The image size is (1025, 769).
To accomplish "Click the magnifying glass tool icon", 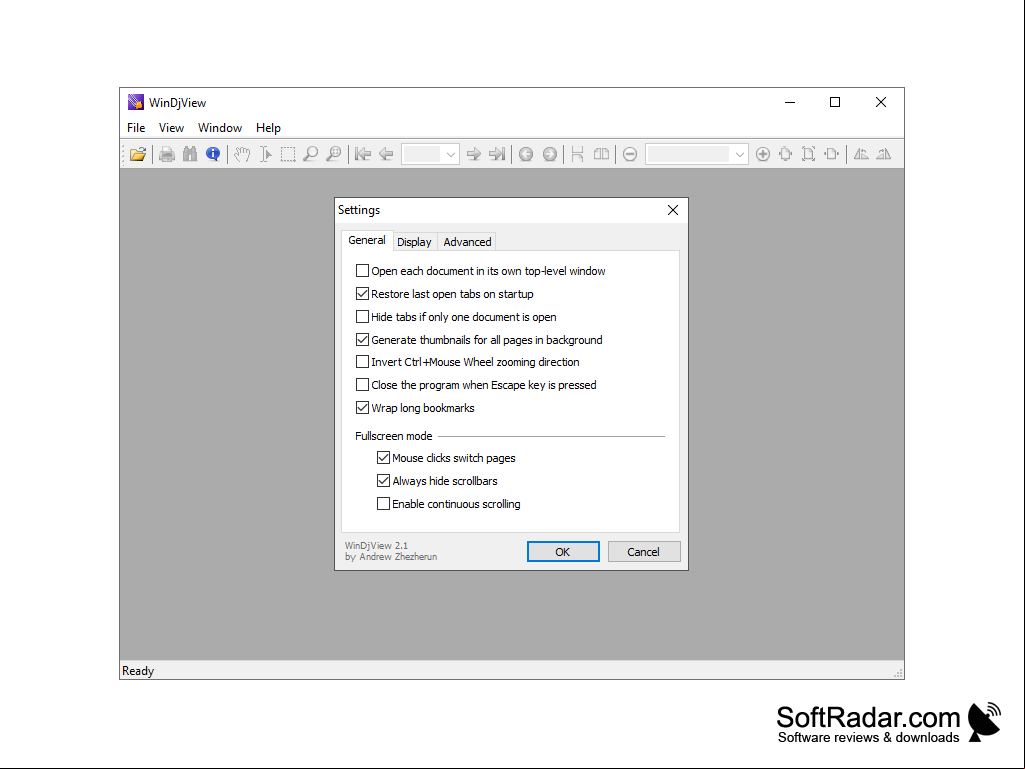I will [311, 154].
